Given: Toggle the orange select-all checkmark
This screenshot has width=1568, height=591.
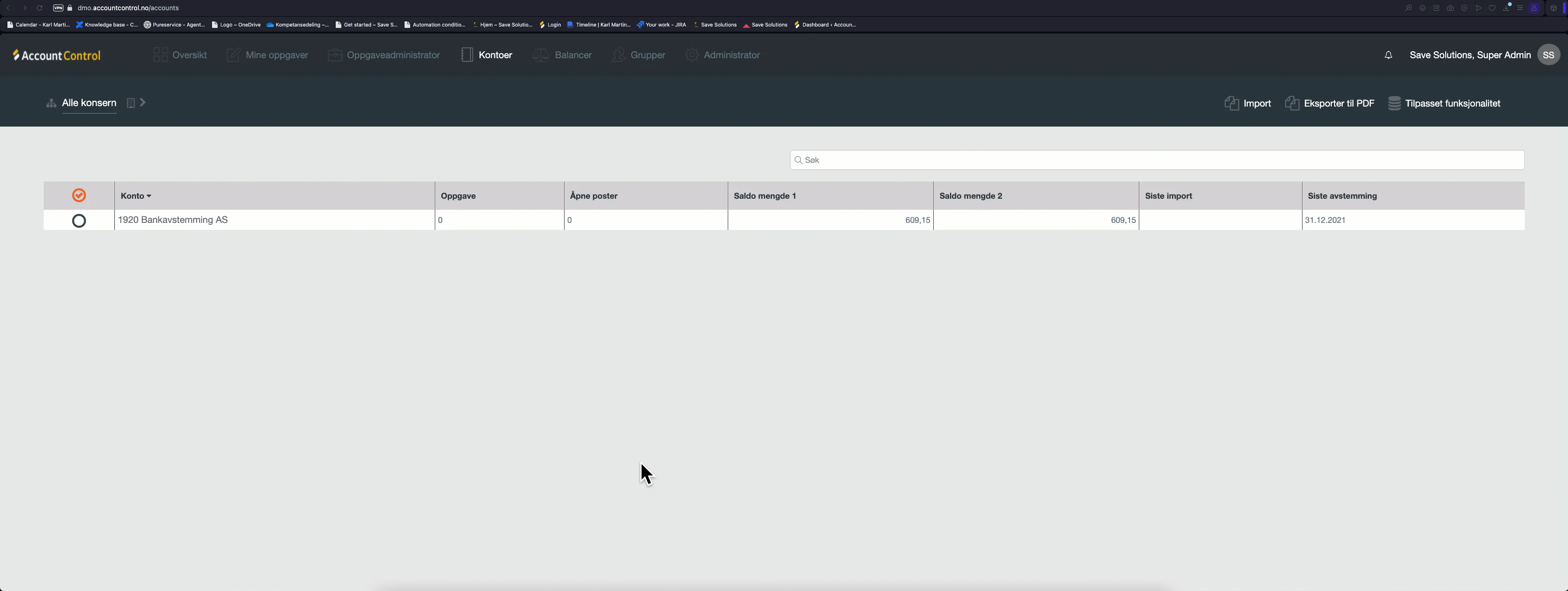Looking at the screenshot, I should 79,195.
